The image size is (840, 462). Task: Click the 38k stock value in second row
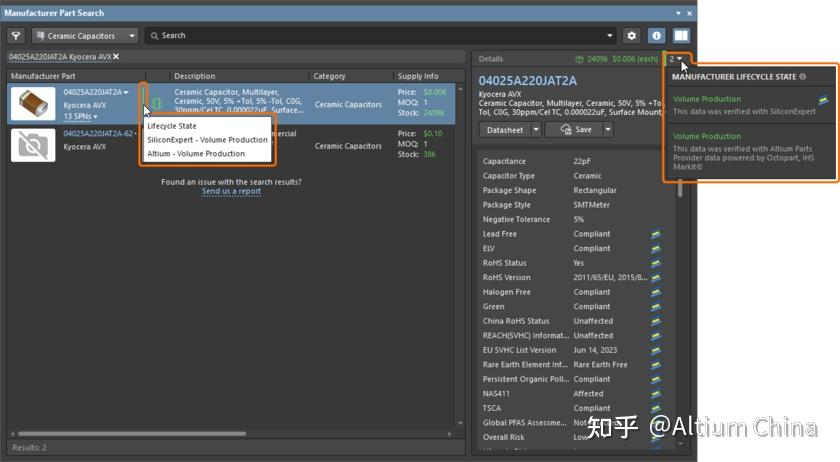click(x=430, y=154)
